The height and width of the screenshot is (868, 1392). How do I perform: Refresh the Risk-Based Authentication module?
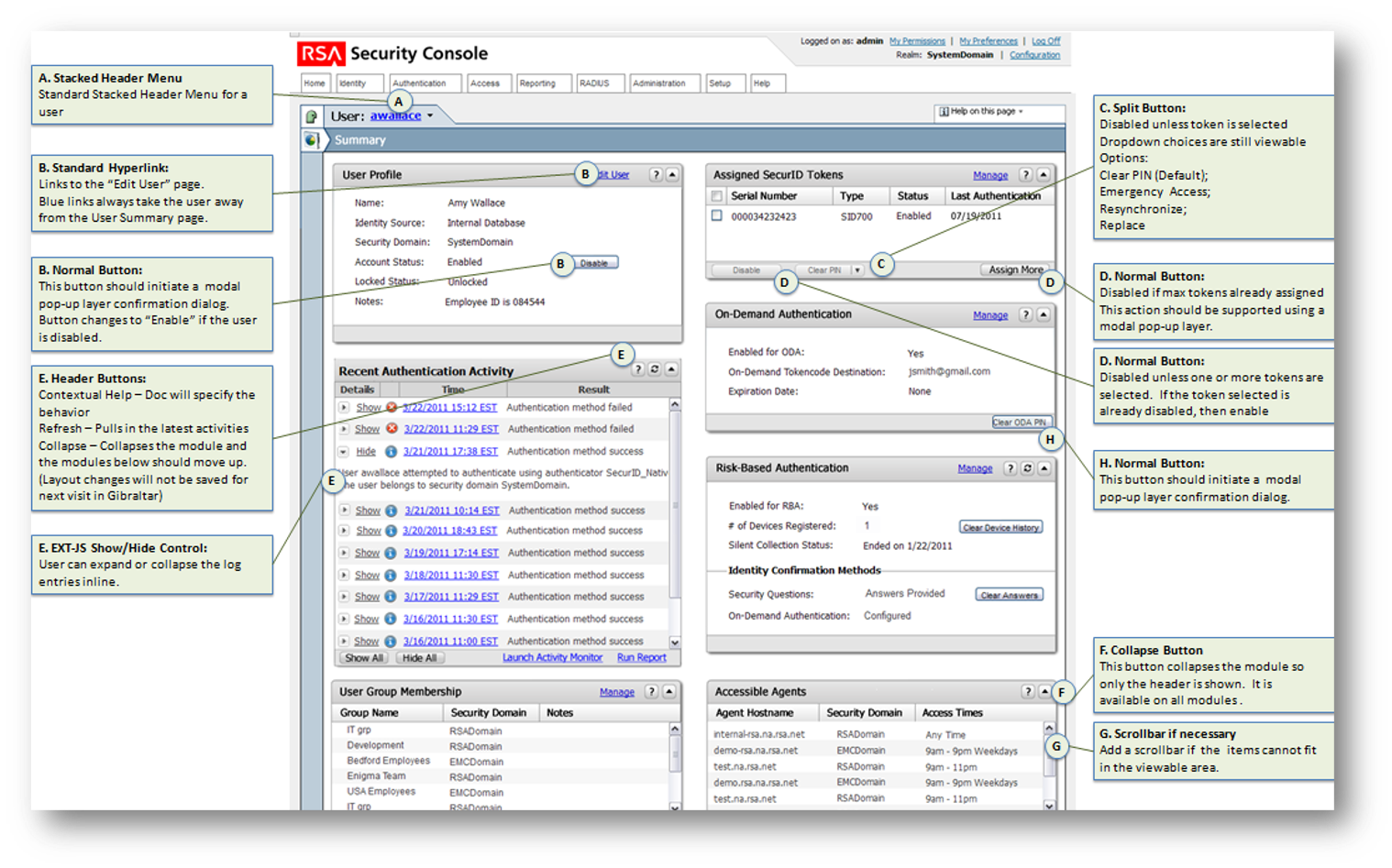pos(1027,468)
